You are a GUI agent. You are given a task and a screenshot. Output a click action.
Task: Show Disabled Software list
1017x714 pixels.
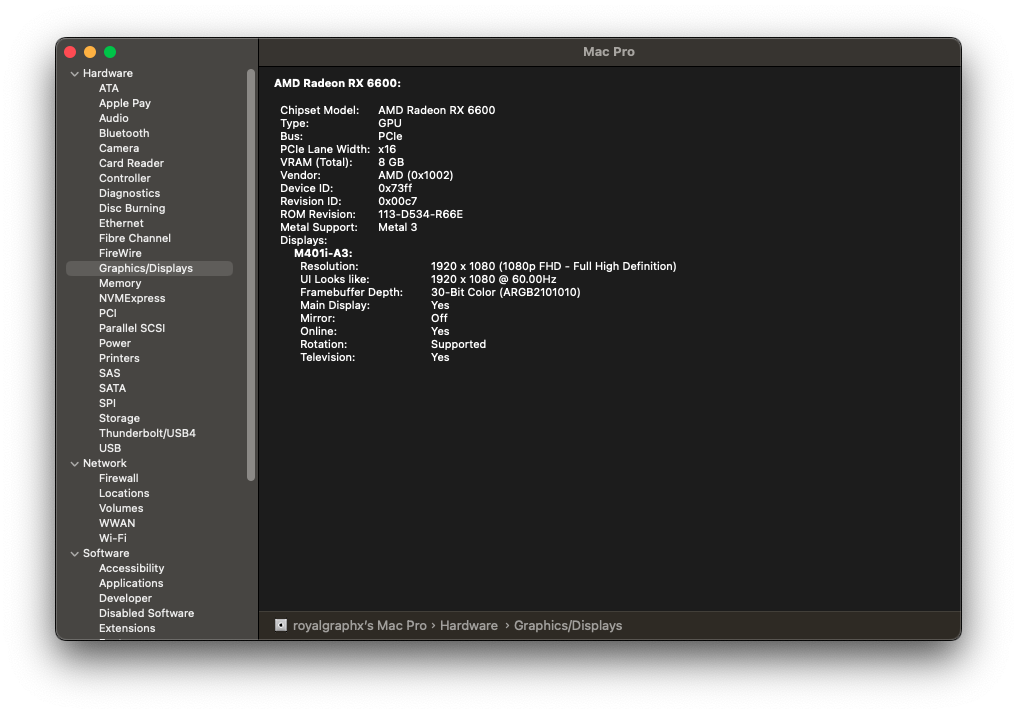146,613
